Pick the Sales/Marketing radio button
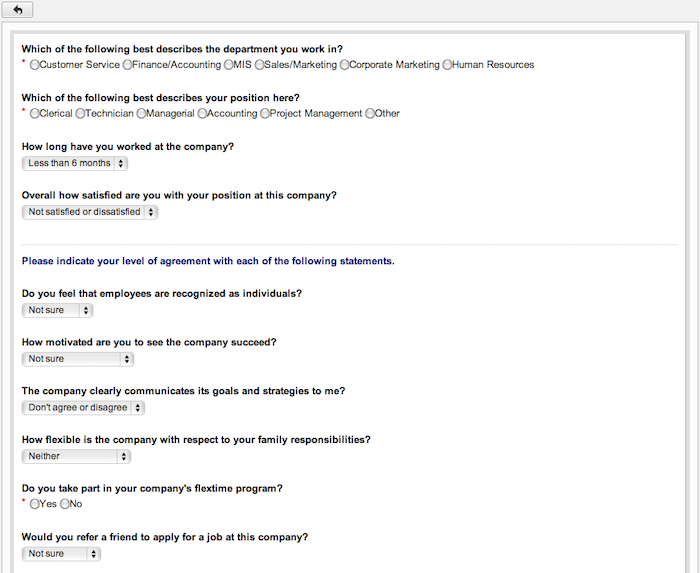700x573 pixels. coord(259,65)
